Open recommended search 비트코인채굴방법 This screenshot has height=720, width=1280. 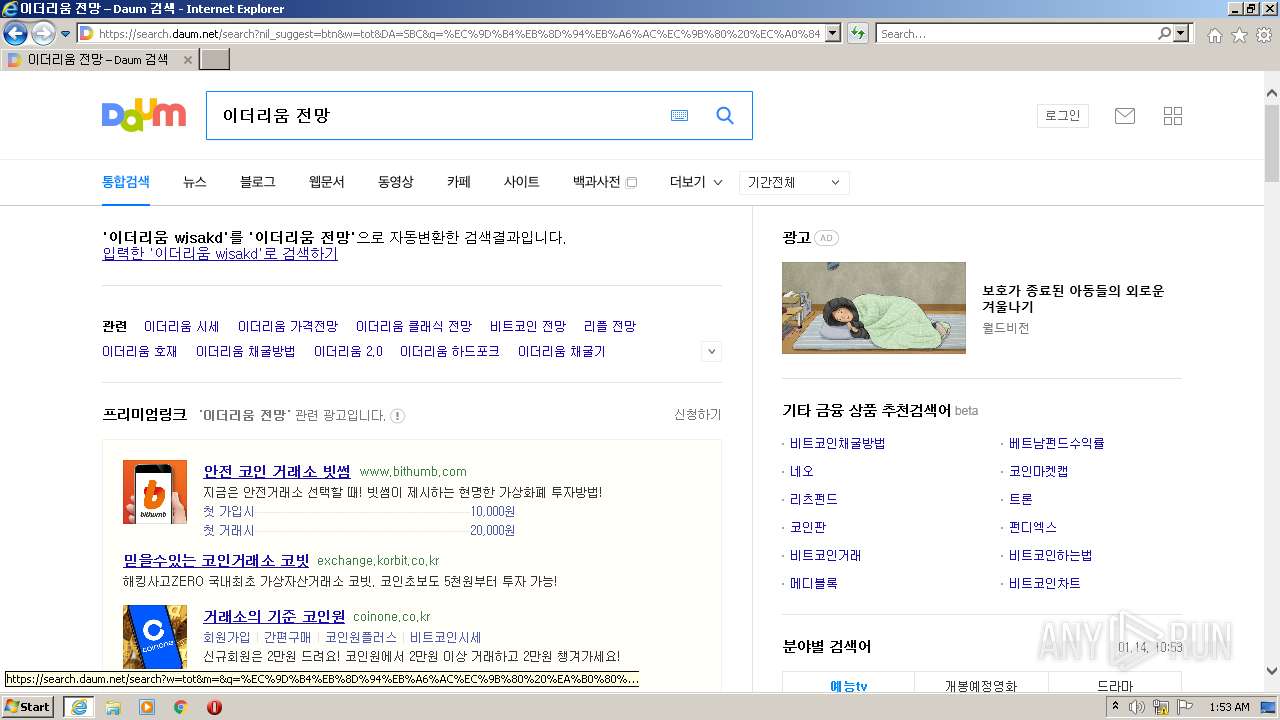pyautogui.click(x=838, y=443)
